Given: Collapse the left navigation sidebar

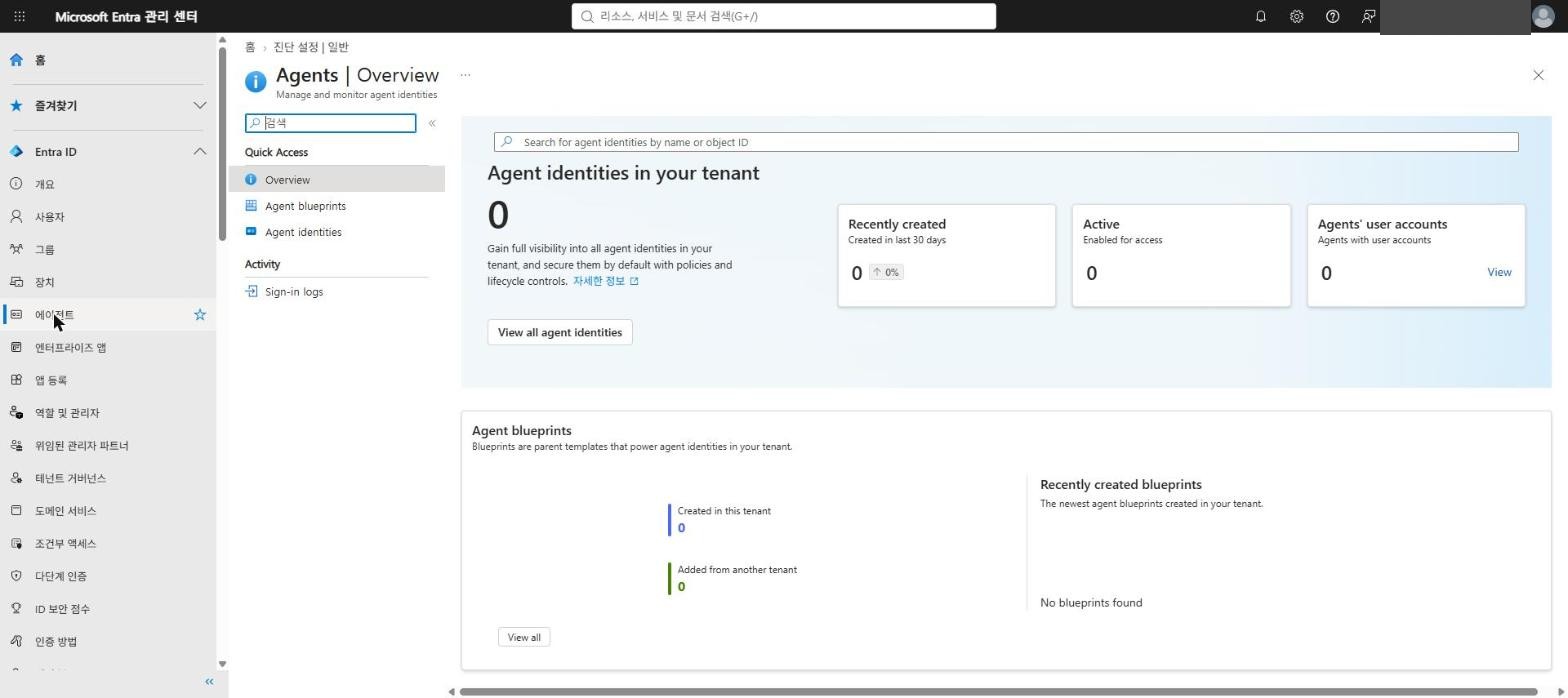Looking at the screenshot, I should (x=209, y=681).
